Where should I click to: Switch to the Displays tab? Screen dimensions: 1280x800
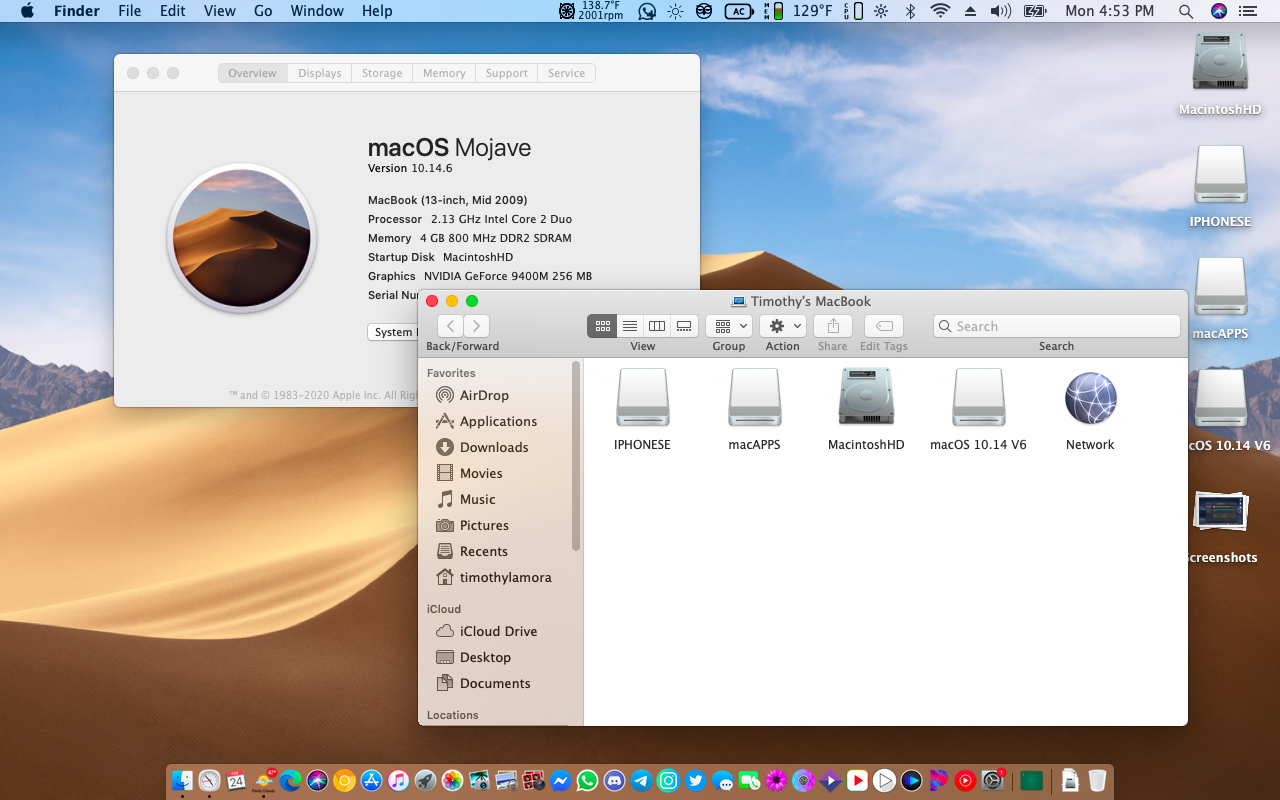coord(320,73)
